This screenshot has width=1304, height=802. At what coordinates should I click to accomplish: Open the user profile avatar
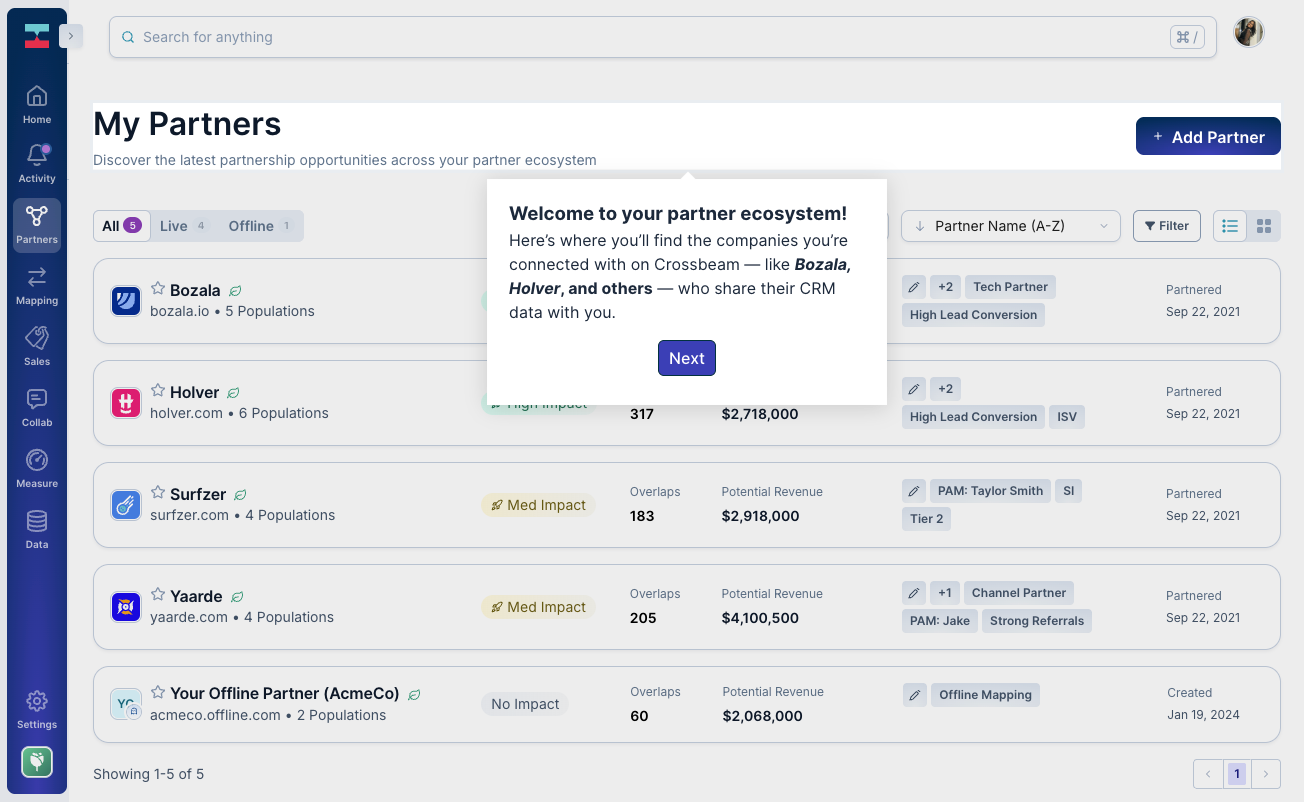[1249, 33]
